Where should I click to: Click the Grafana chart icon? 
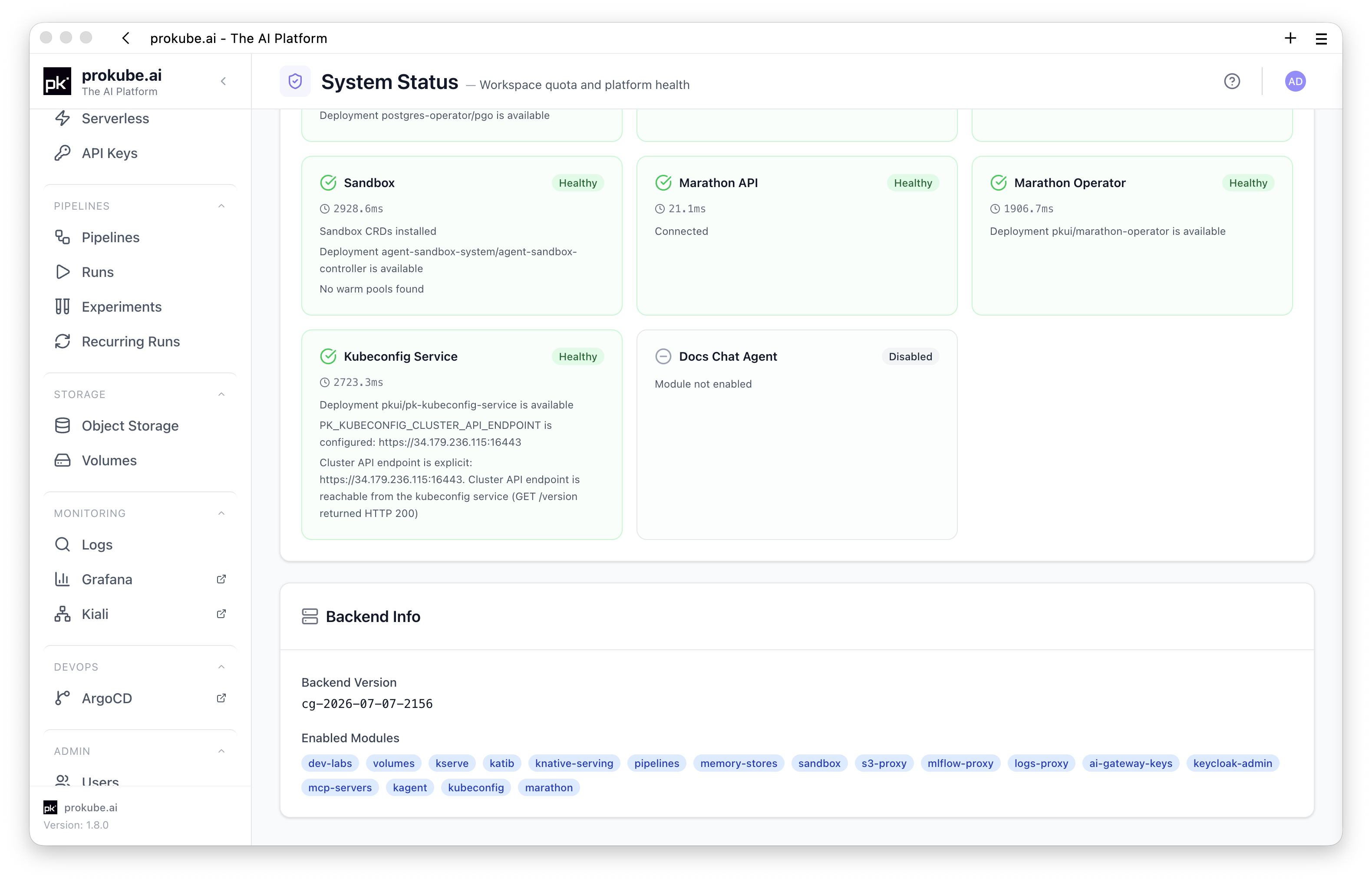pyautogui.click(x=63, y=579)
